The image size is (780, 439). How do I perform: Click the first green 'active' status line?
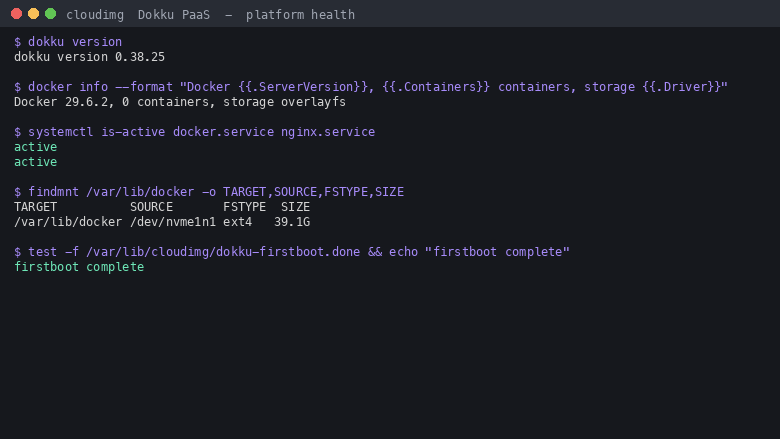coord(36,147)
